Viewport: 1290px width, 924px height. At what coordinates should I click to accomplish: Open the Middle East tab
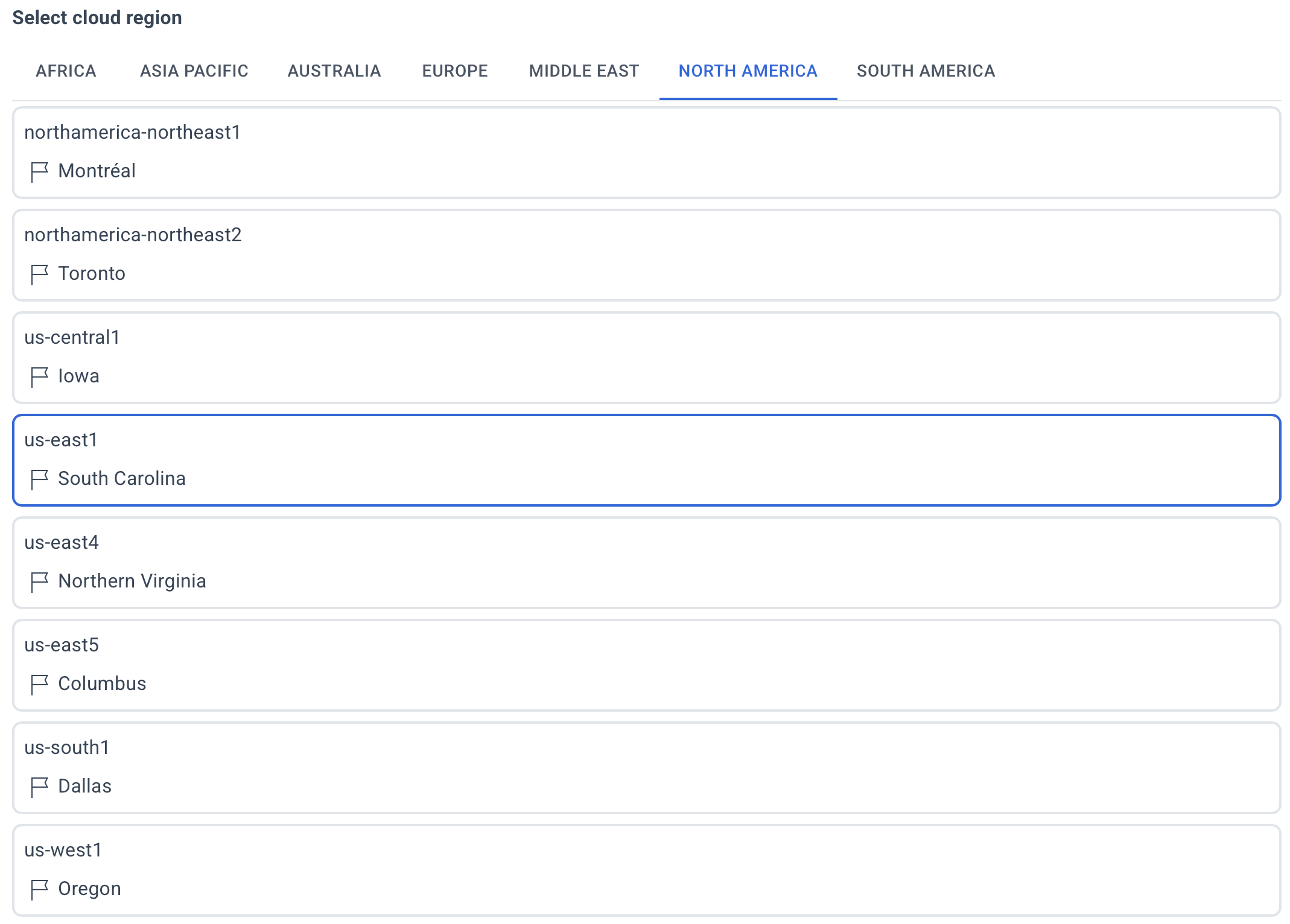tap(583, 71)
